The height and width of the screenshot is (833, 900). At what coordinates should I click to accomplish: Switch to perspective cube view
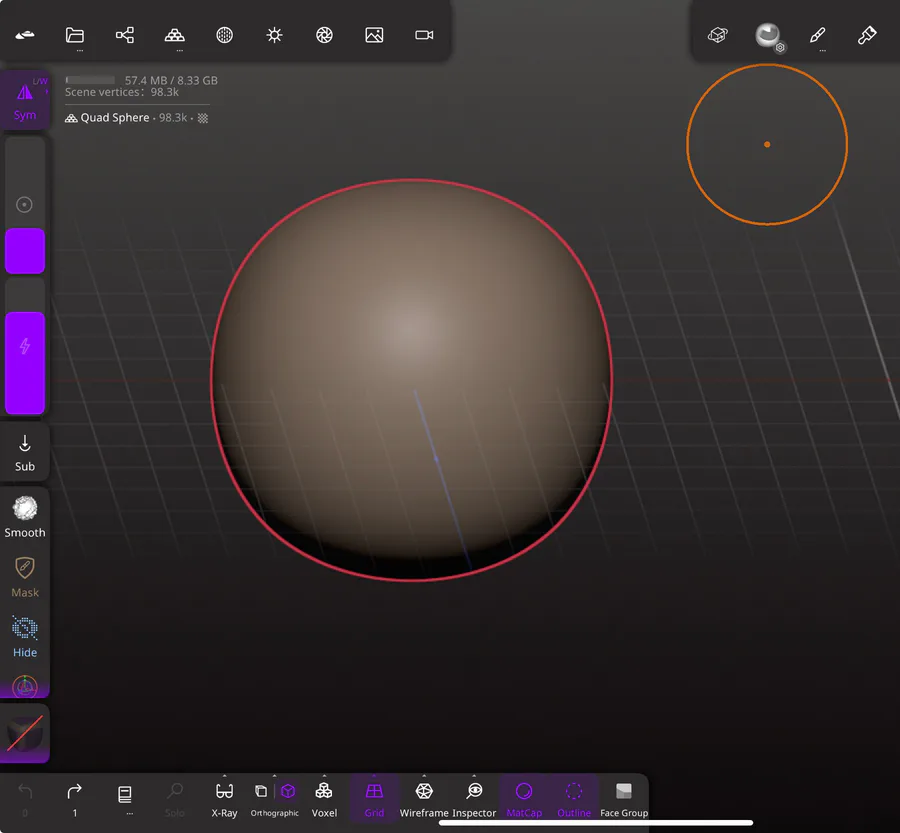click(288, 792)
